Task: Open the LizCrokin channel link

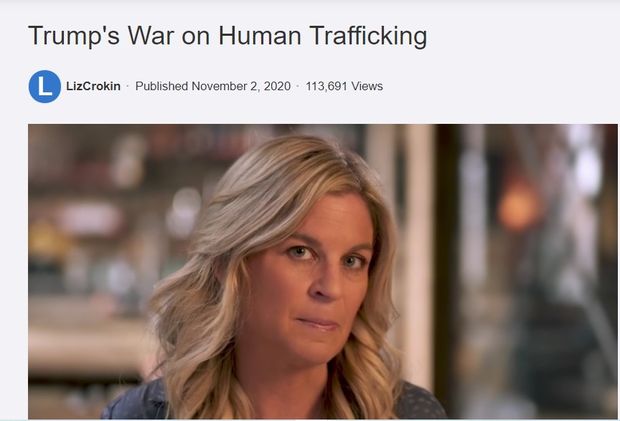Action: 93,86
